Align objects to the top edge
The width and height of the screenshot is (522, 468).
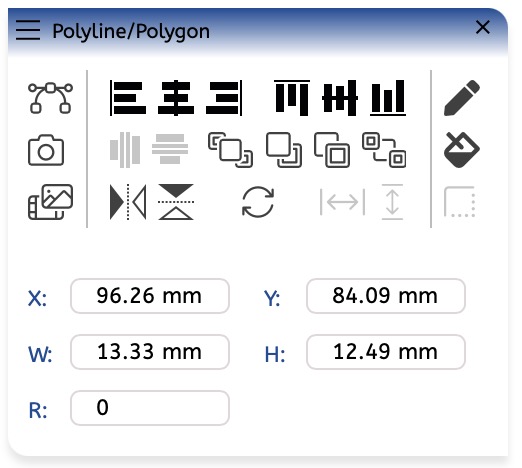click(x=292, y=98)
